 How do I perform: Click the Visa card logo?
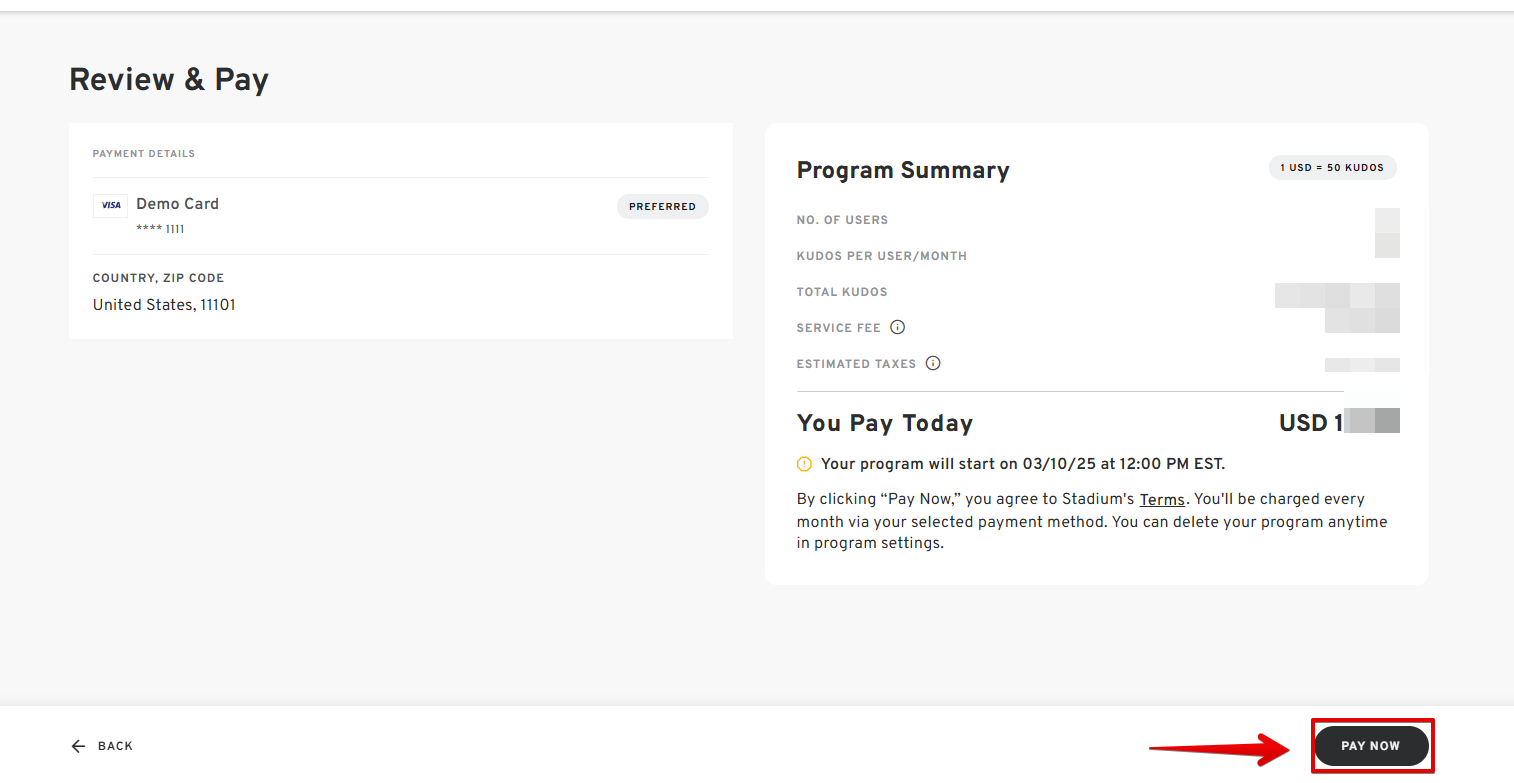[x=110, y=205]
